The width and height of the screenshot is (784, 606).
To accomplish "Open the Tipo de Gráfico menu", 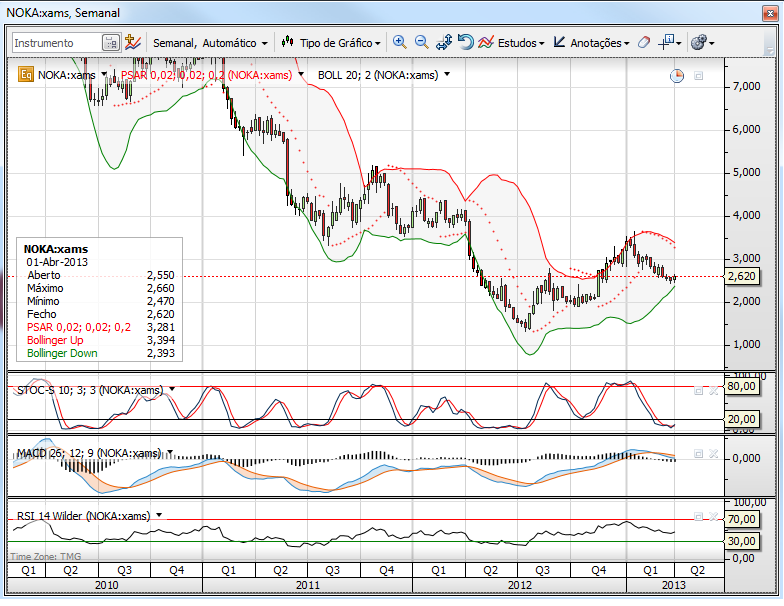I will pos(331,43).
